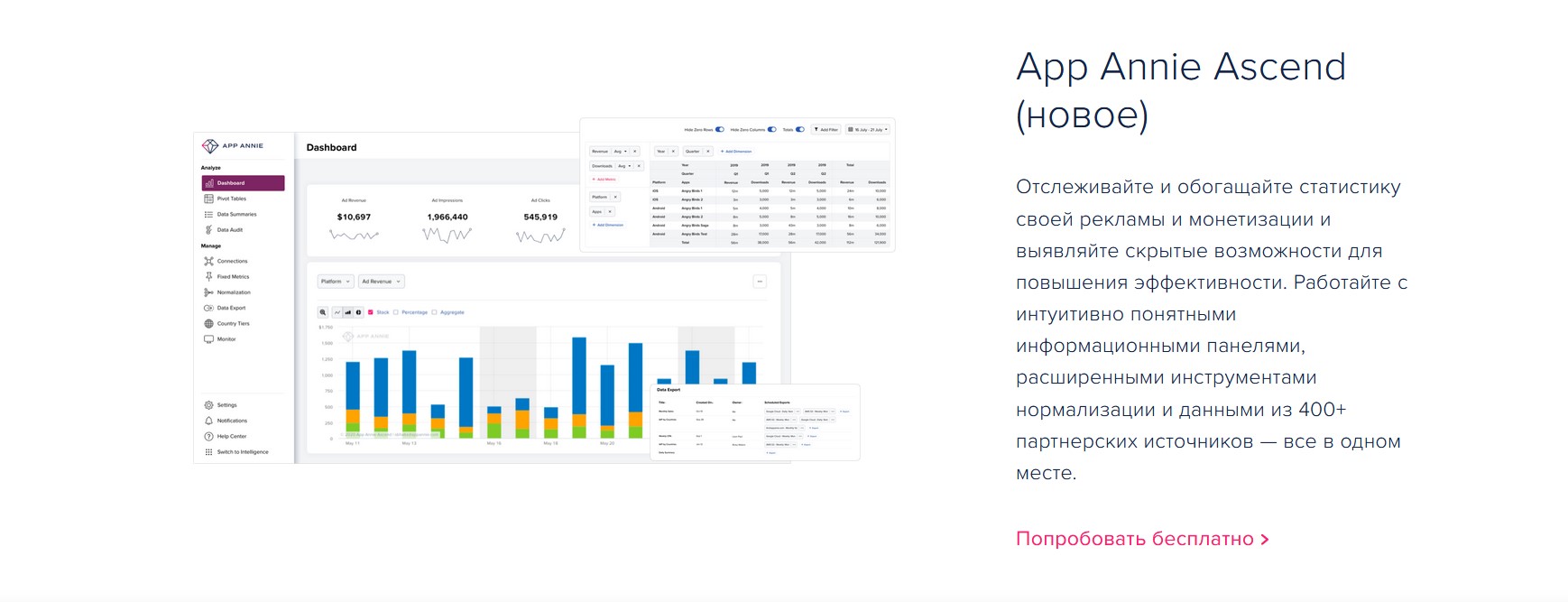Open the Platform dropdown above the chart
This screenshot has width=1568, height=602.
[x=335, y=282]
